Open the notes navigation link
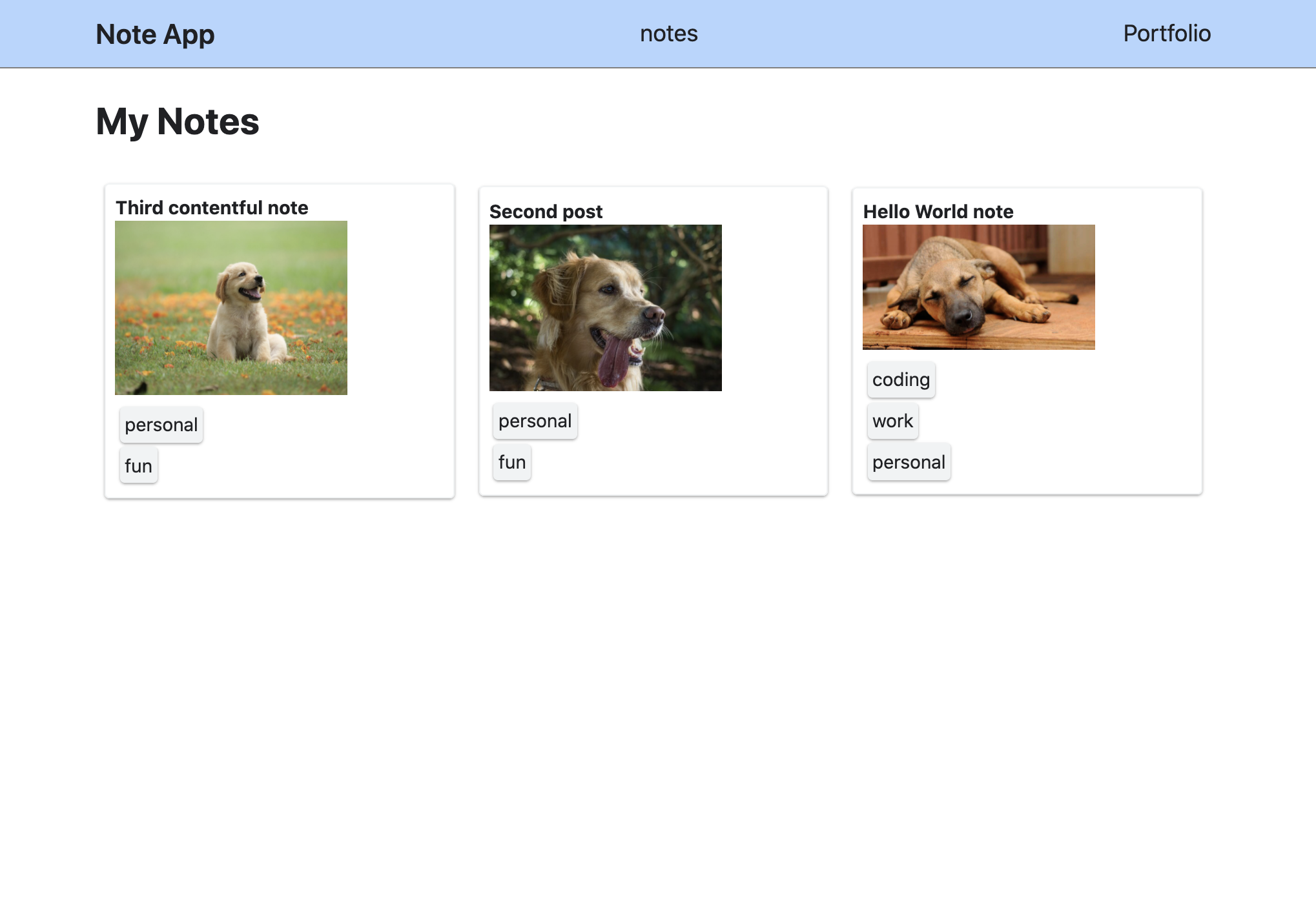The image size is (1316, 914). (x=668, y=34)
